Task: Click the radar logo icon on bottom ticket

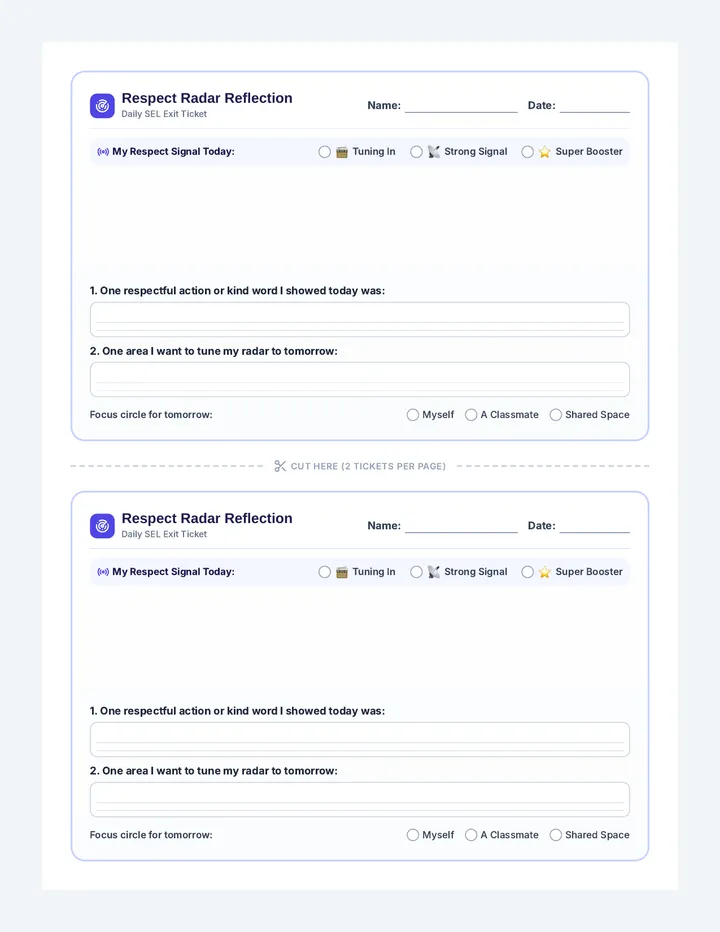Action: pos(102,526)
